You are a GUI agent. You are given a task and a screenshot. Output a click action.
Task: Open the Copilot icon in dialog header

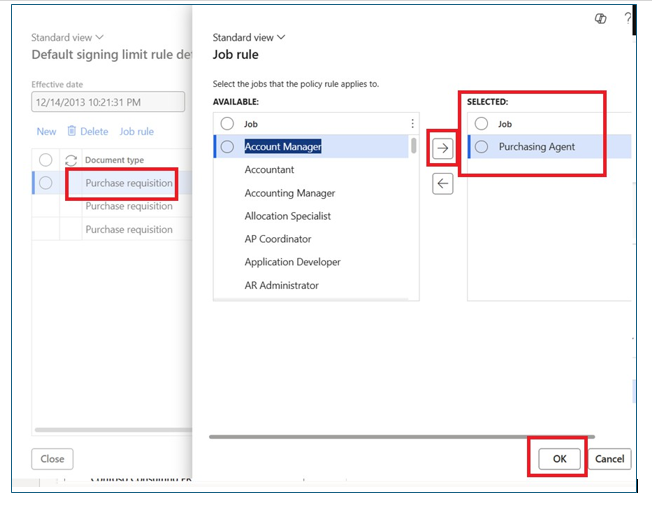(600, 19)
